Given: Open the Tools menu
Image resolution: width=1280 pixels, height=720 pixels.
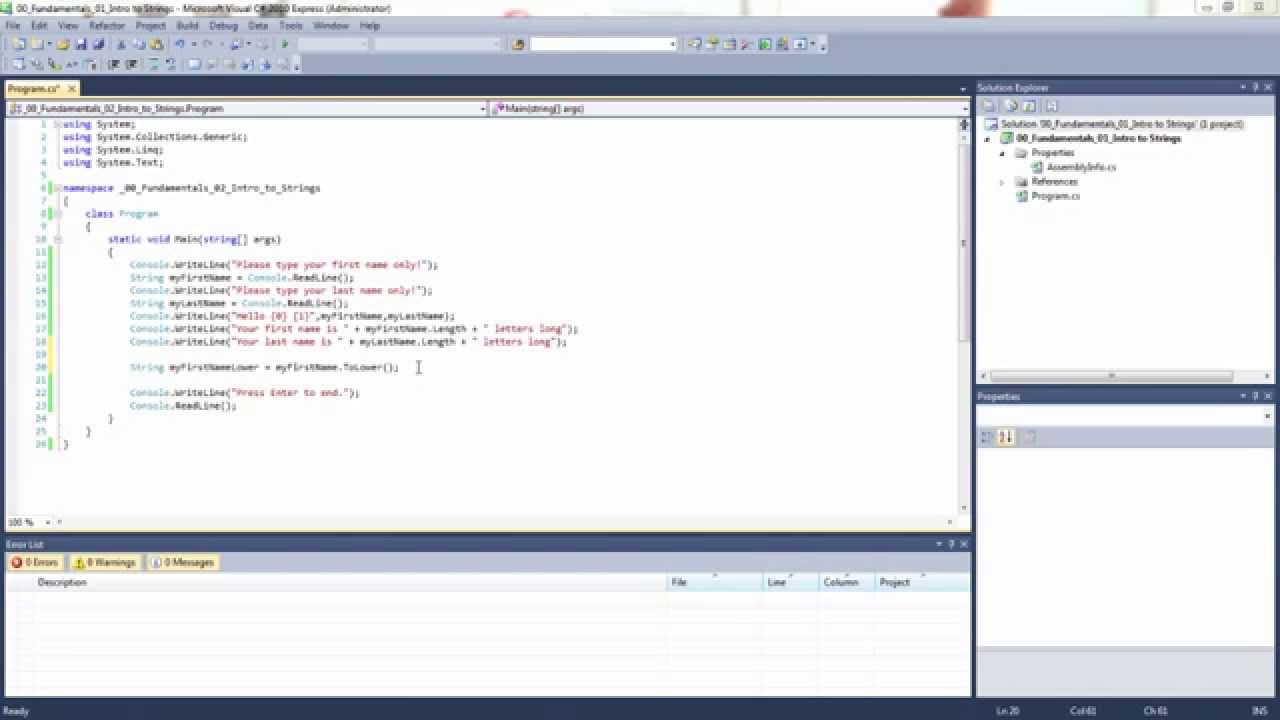Looking at the screenshot, I should pyautogui.click(x=290, y=25).
